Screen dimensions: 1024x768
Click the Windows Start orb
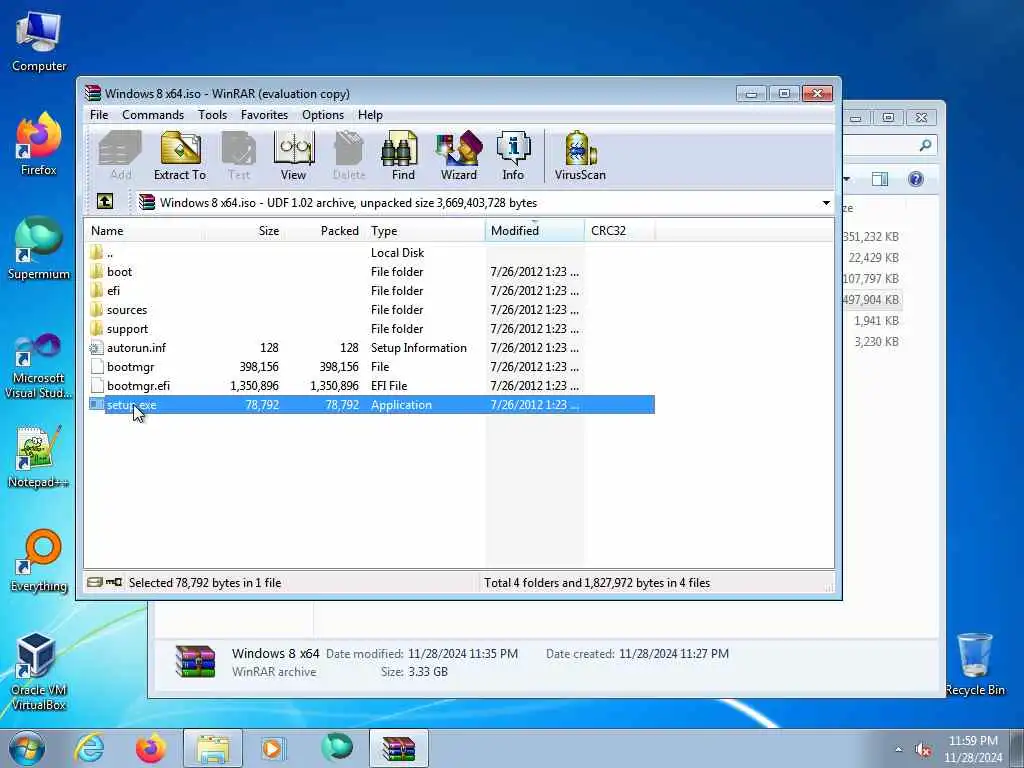[x=27, y=748]
